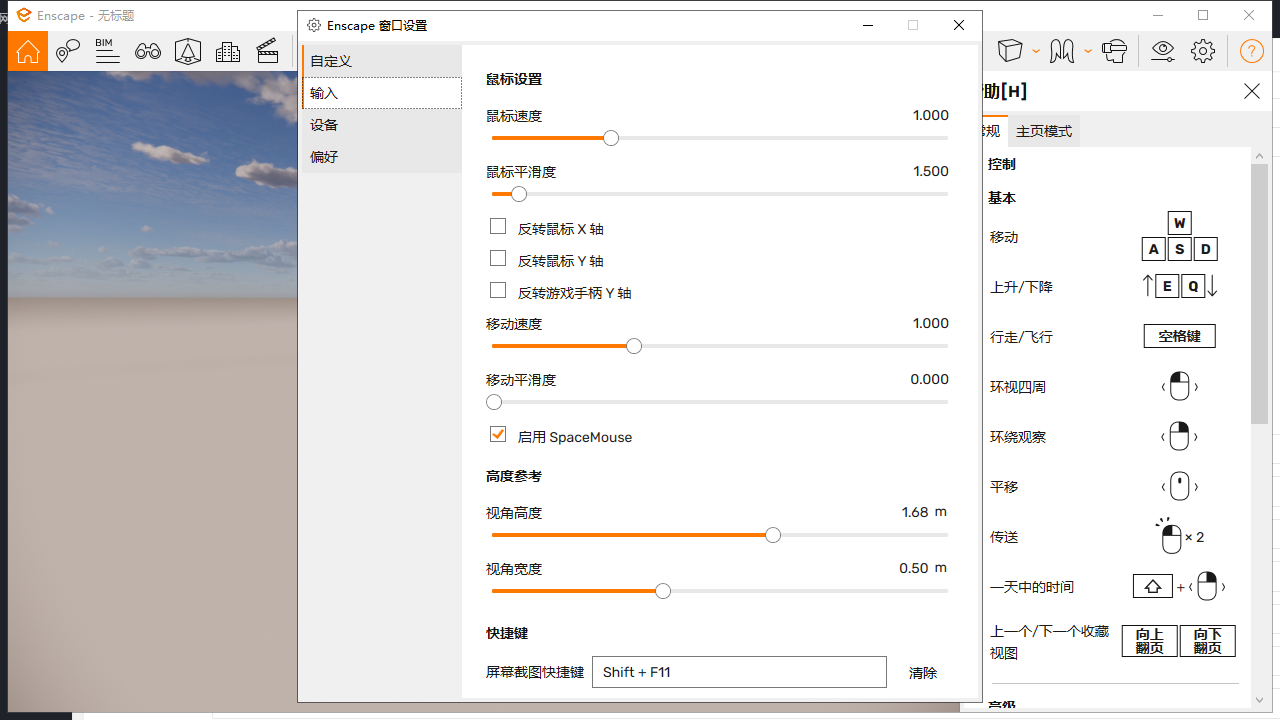
Task: Click the Q key icon for descend
Action: tap(1192, 287)
